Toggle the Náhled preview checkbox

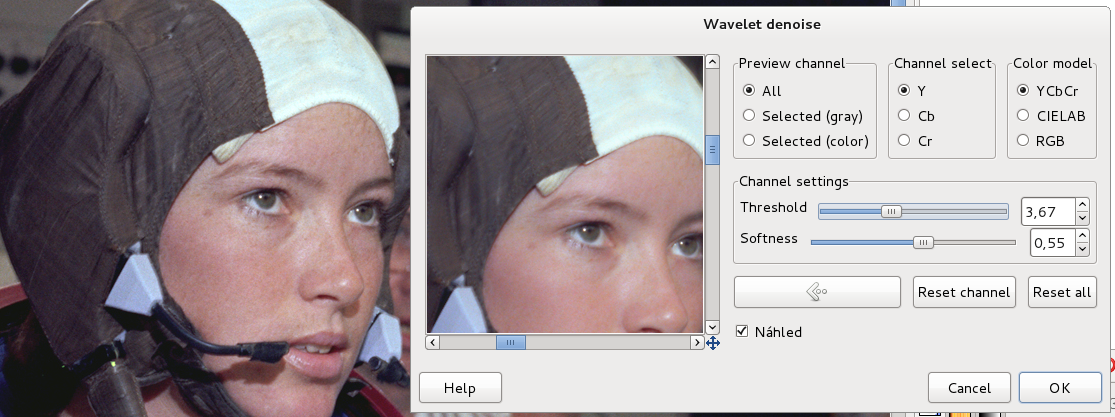742,332
